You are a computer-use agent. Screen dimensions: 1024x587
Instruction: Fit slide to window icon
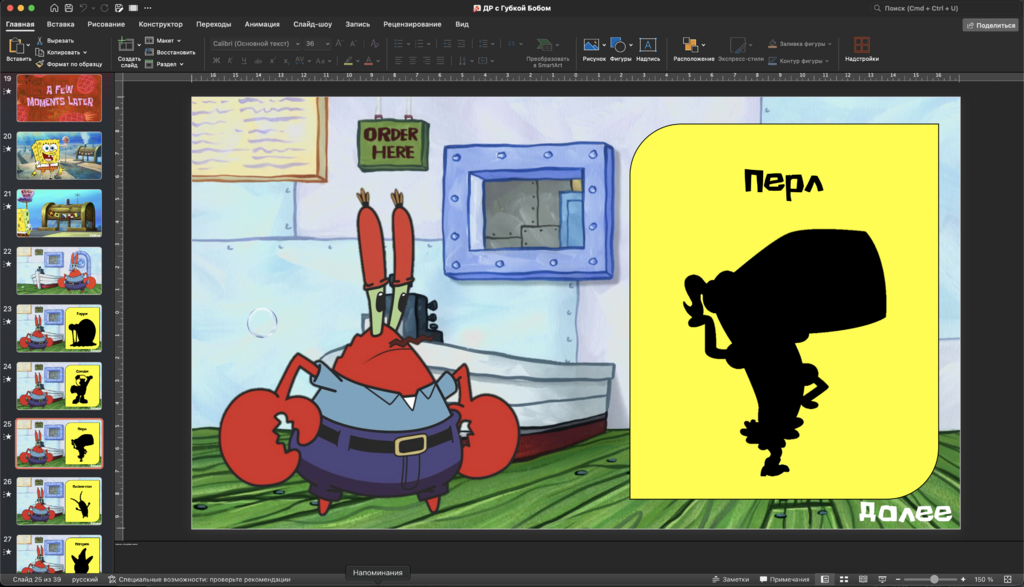1008,579
